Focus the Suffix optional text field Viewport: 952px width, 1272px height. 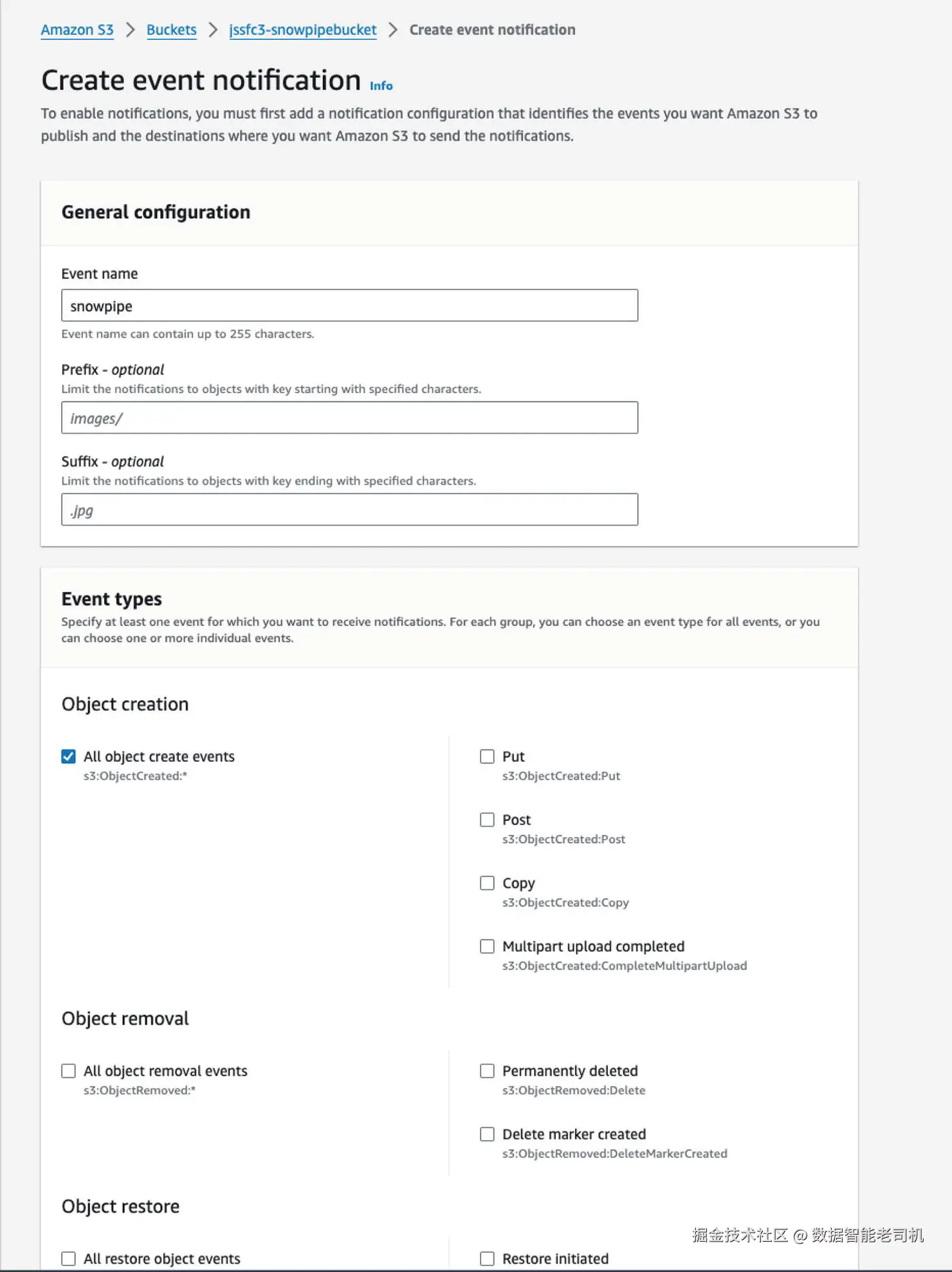[349, 510]
